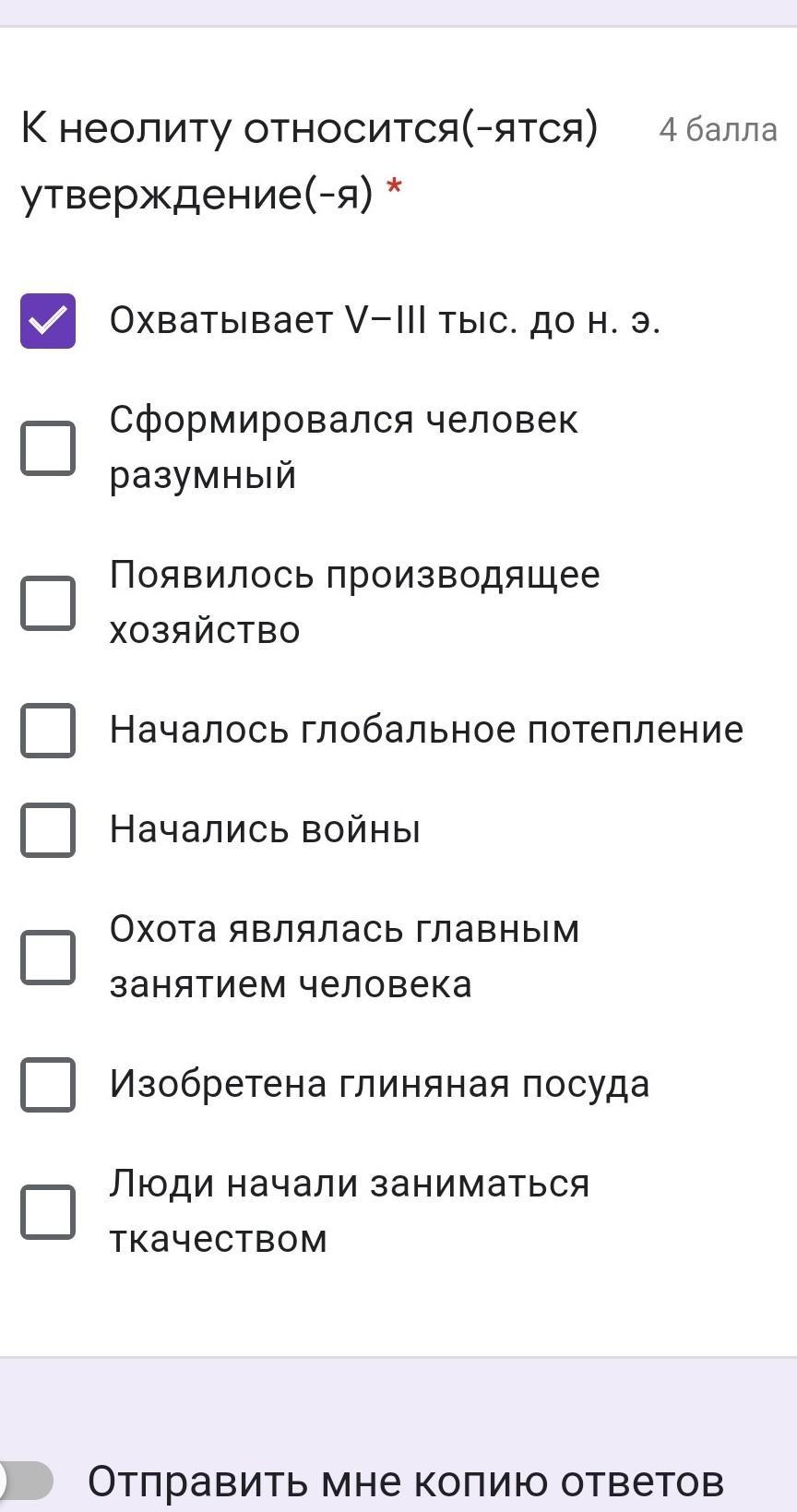The image size is (797, 1512).
Task: Click the 'Изобретена глиняная посуда' option text
Action: 379,1084
